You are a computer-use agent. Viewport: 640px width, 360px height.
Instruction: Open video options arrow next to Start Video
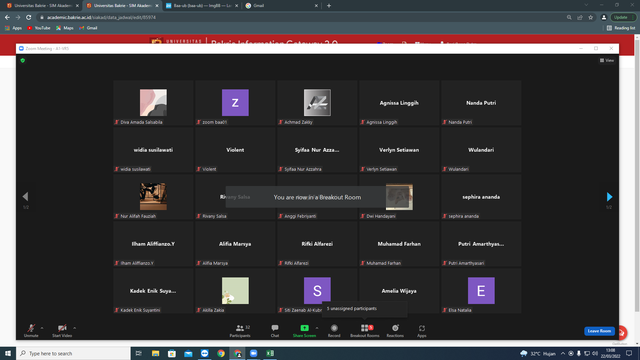click(x=74, y=328)
